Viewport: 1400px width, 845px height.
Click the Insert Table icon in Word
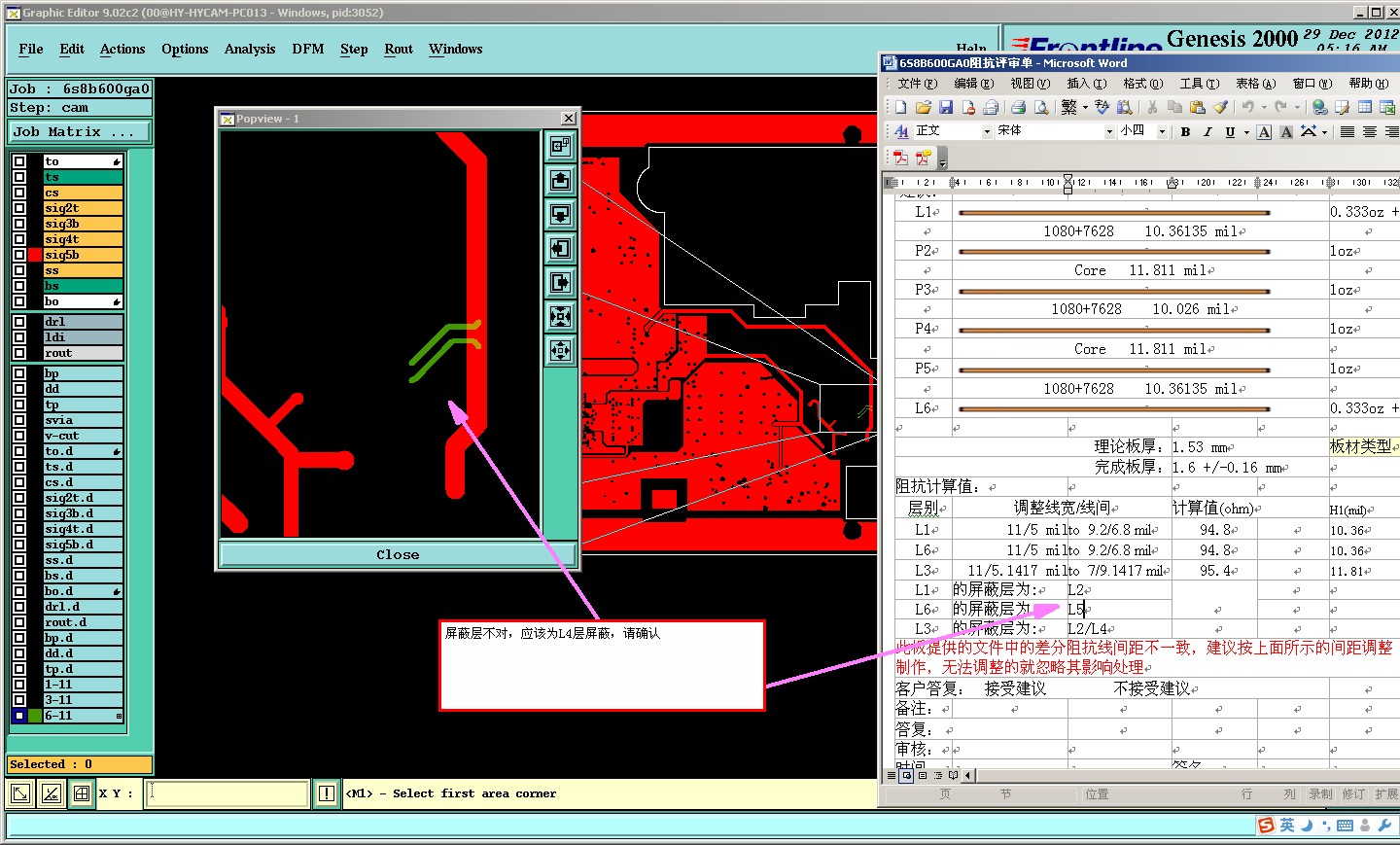[1365, 107]
